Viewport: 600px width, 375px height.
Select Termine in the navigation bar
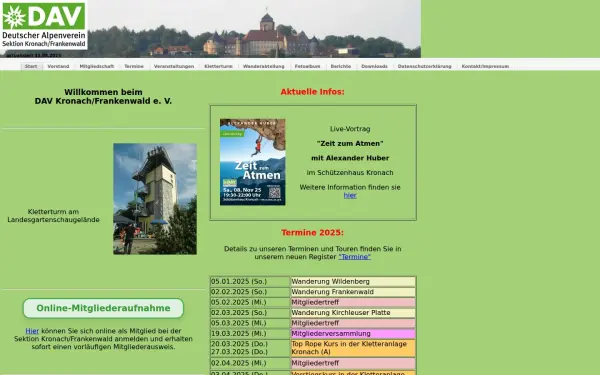134,66
